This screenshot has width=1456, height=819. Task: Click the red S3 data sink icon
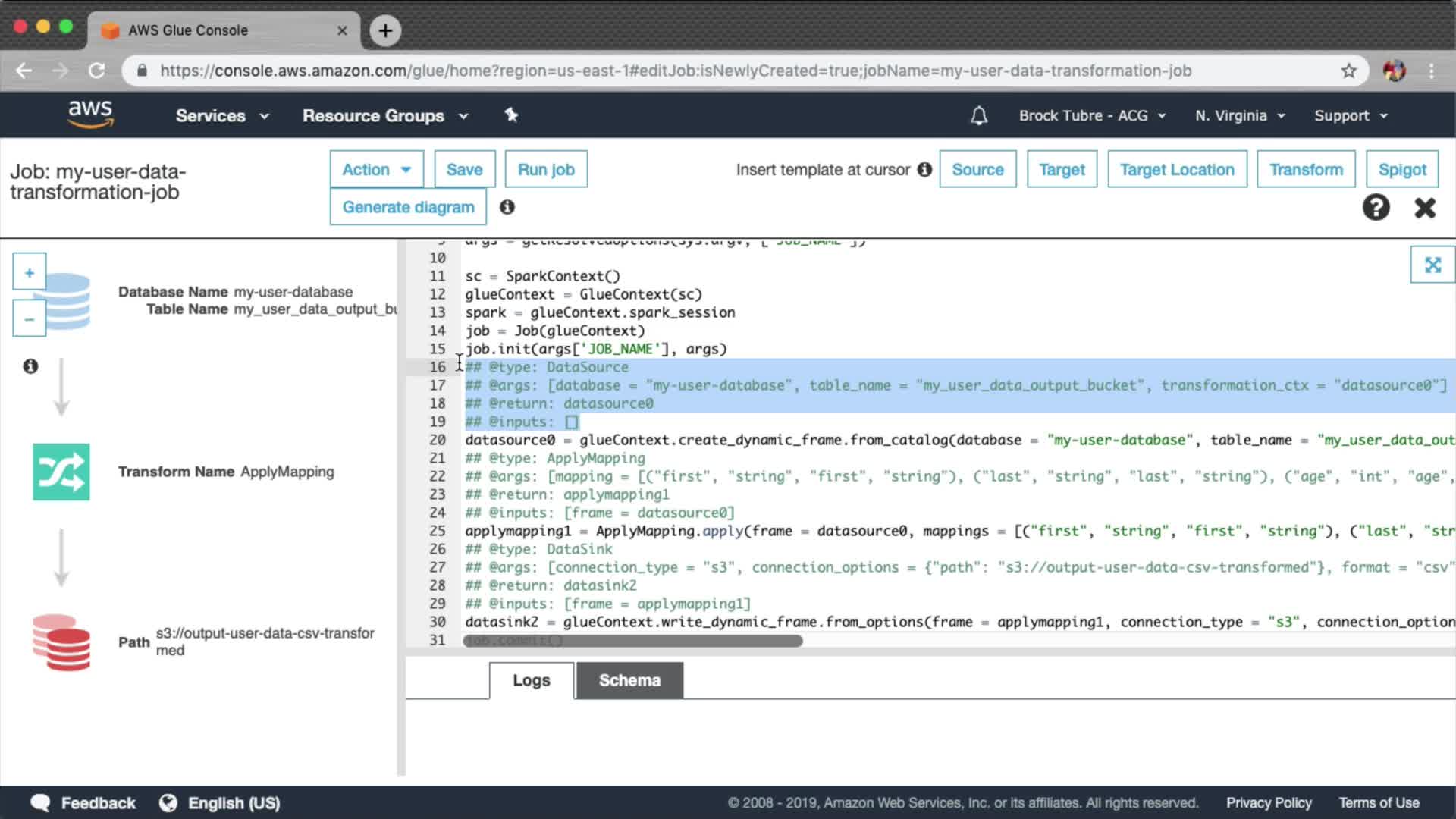(61, 642)
